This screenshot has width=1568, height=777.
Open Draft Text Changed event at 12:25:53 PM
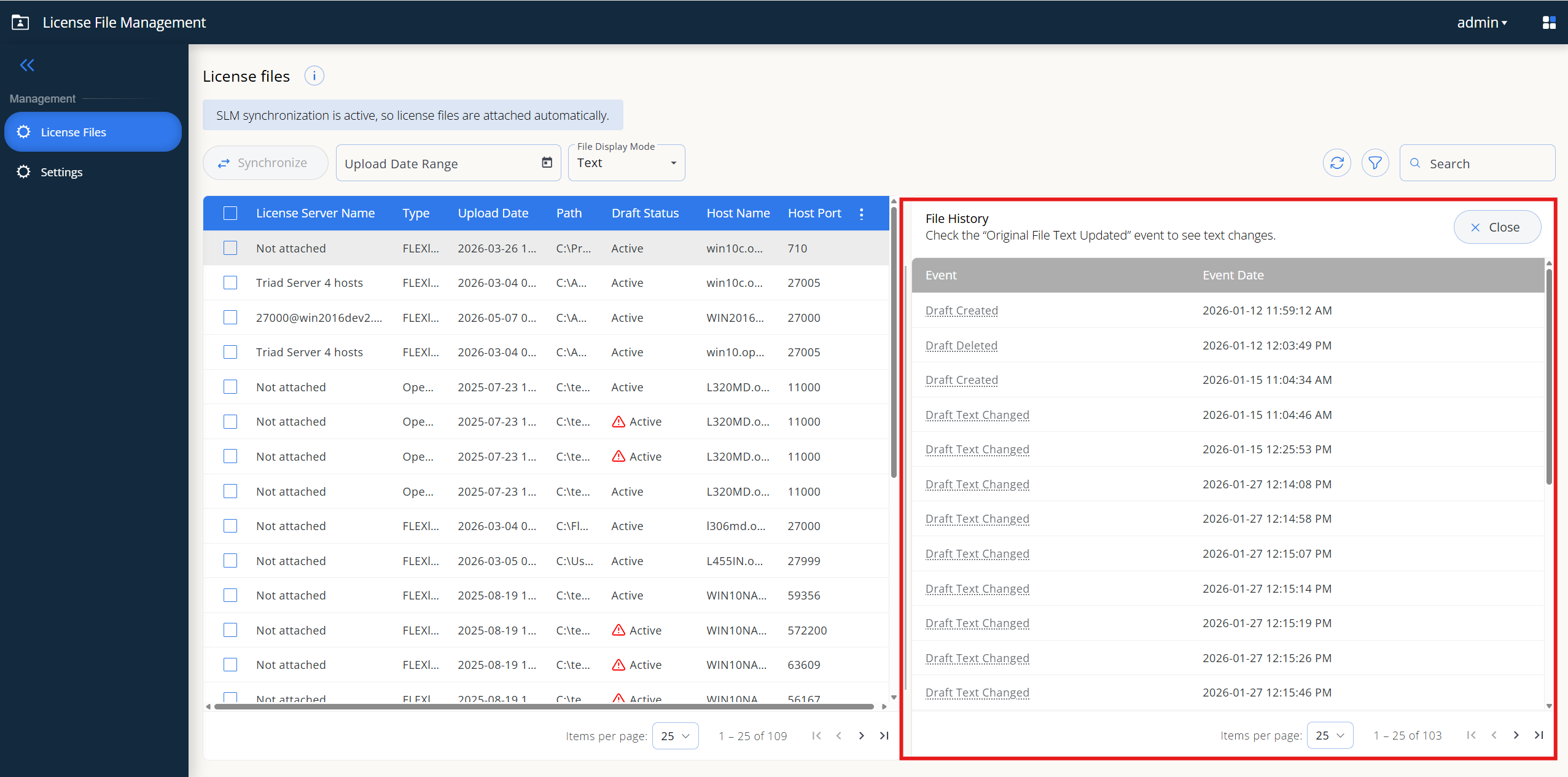point(977,449)
